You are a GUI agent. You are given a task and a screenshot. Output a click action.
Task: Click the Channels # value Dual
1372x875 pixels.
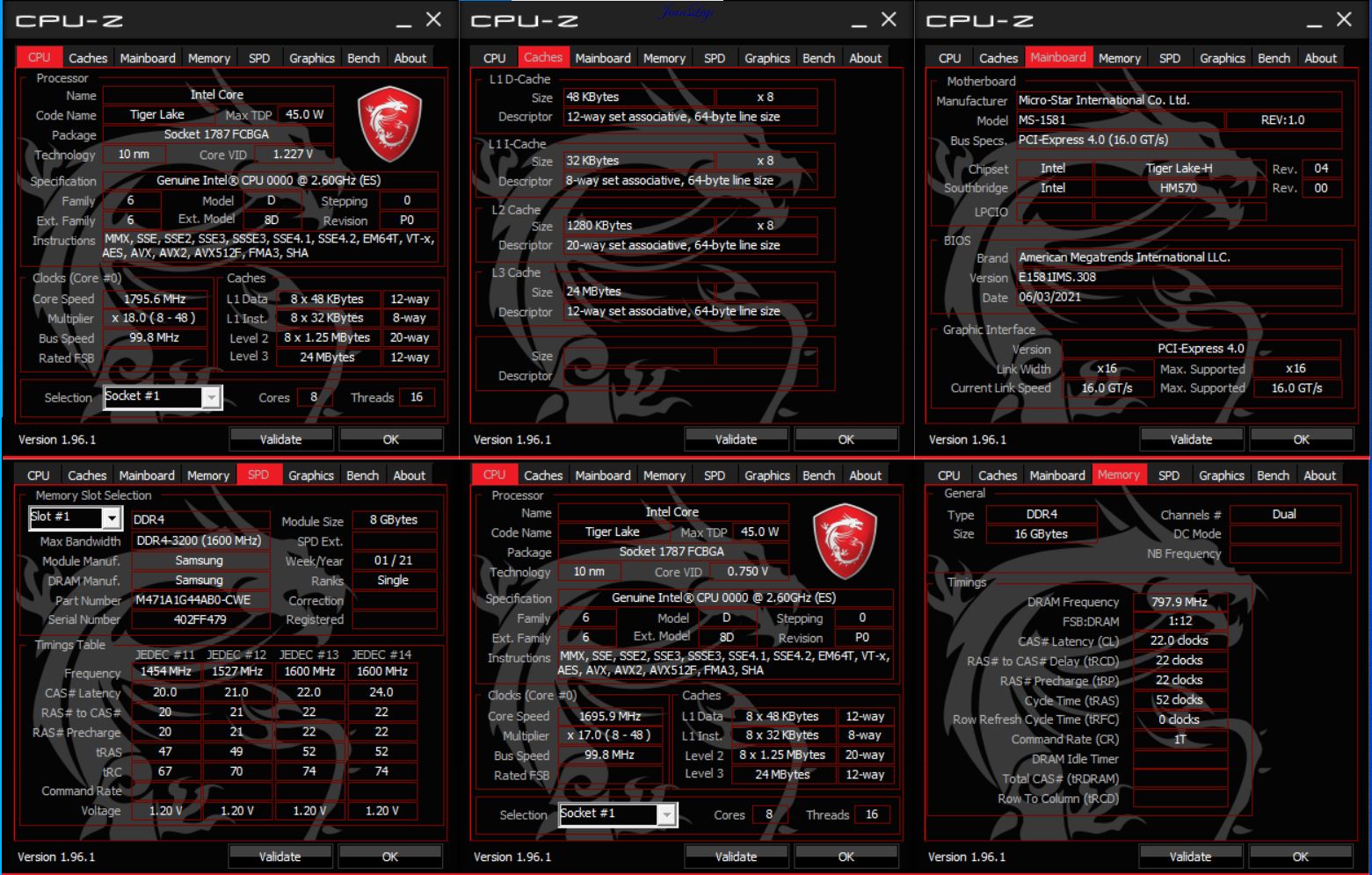(x=1284, y=514)
